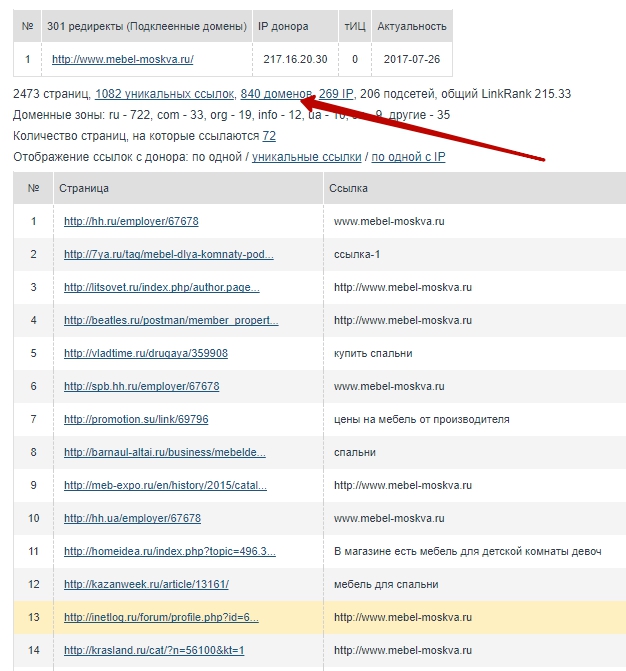Open http://hh.ua/employer/67678 link
The width and height of the screenshot is (626, 671).
132,518
